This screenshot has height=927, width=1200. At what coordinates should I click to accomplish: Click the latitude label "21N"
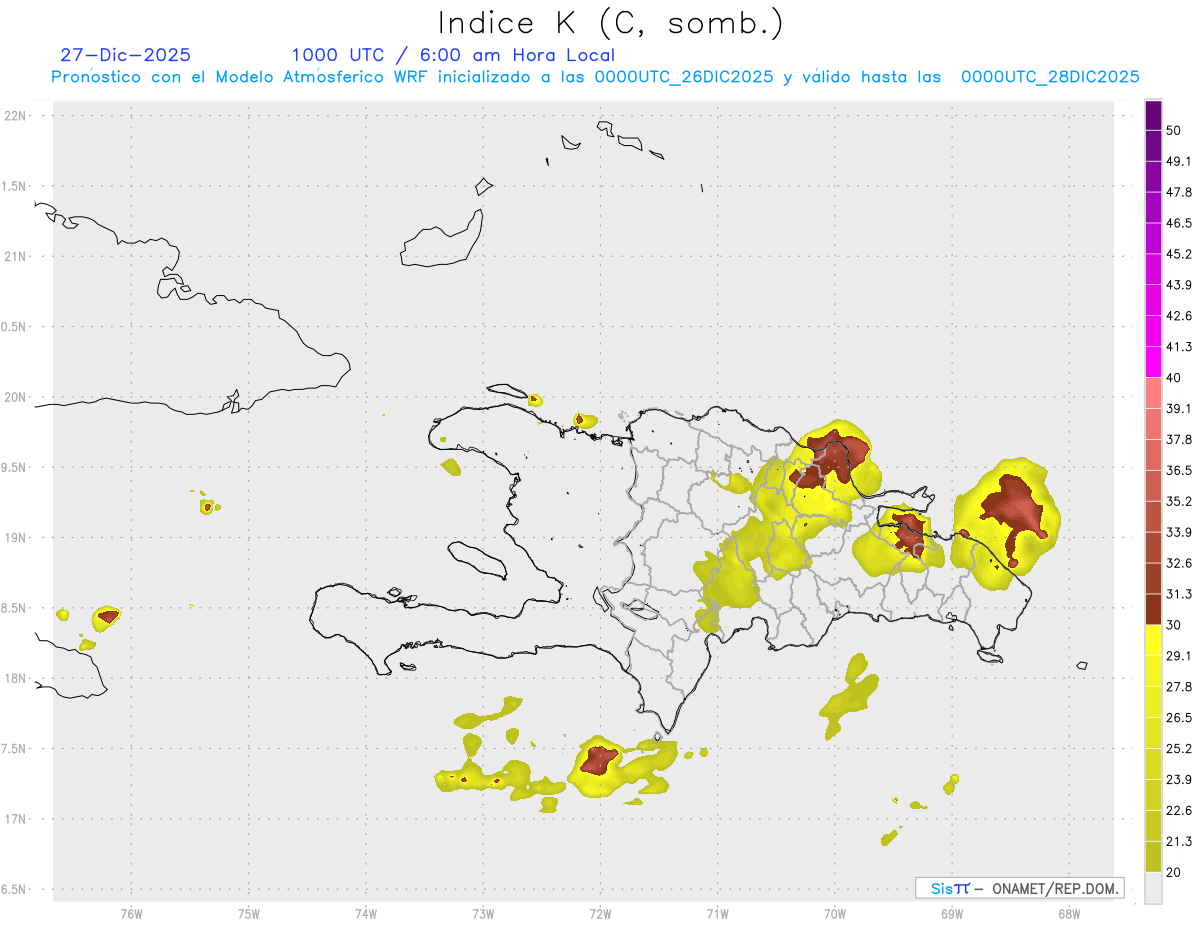point(17,256)
